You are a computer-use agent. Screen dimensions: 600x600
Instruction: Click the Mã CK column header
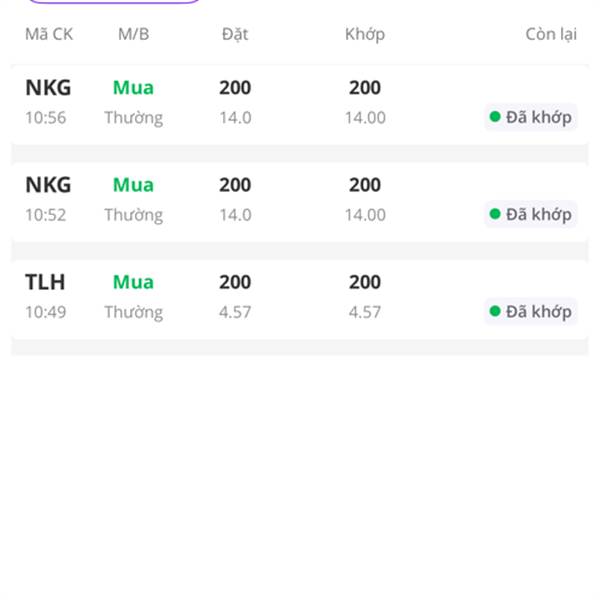(49, 34)
